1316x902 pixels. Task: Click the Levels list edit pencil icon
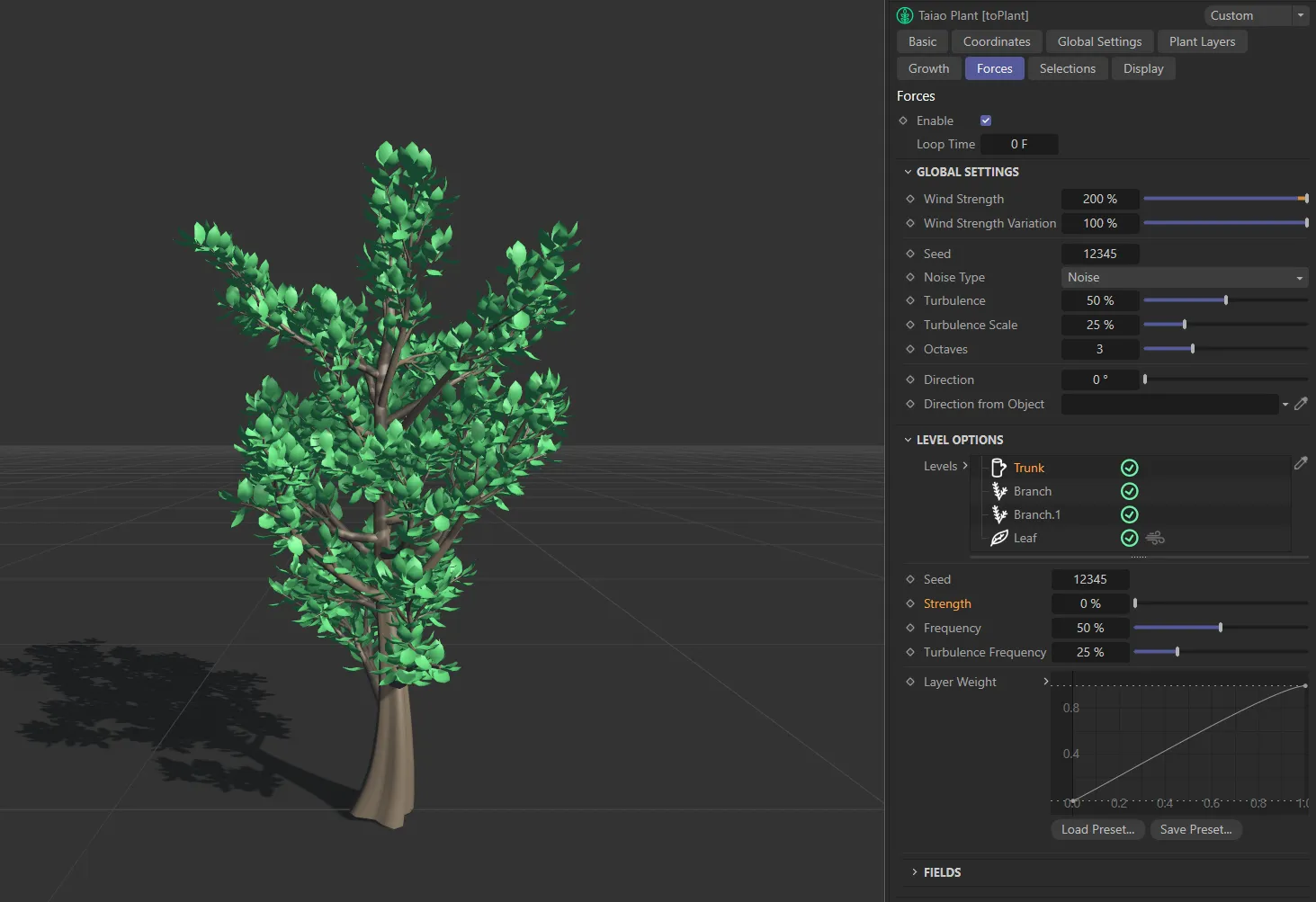click(x=1301, y=463)
